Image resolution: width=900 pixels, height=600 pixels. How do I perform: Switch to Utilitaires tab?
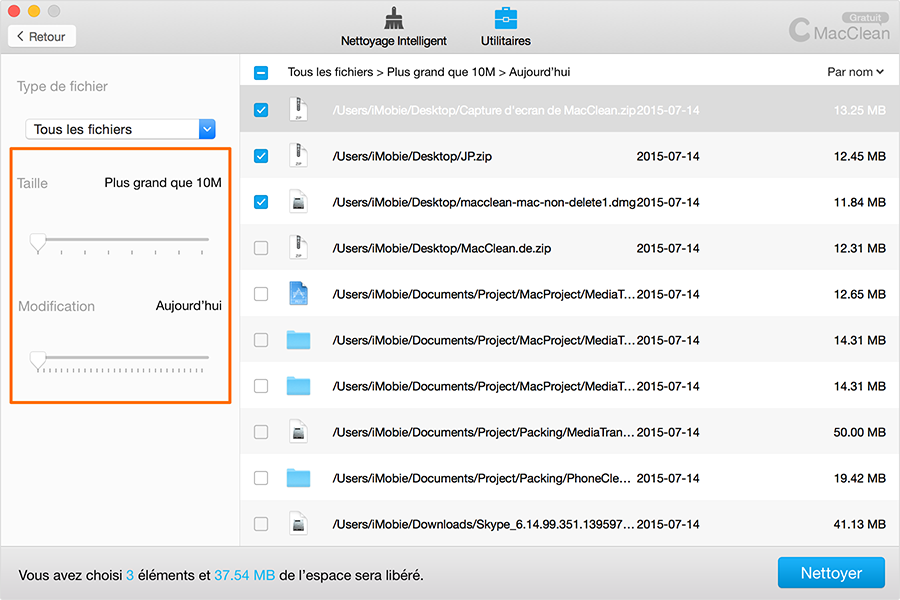506,28
